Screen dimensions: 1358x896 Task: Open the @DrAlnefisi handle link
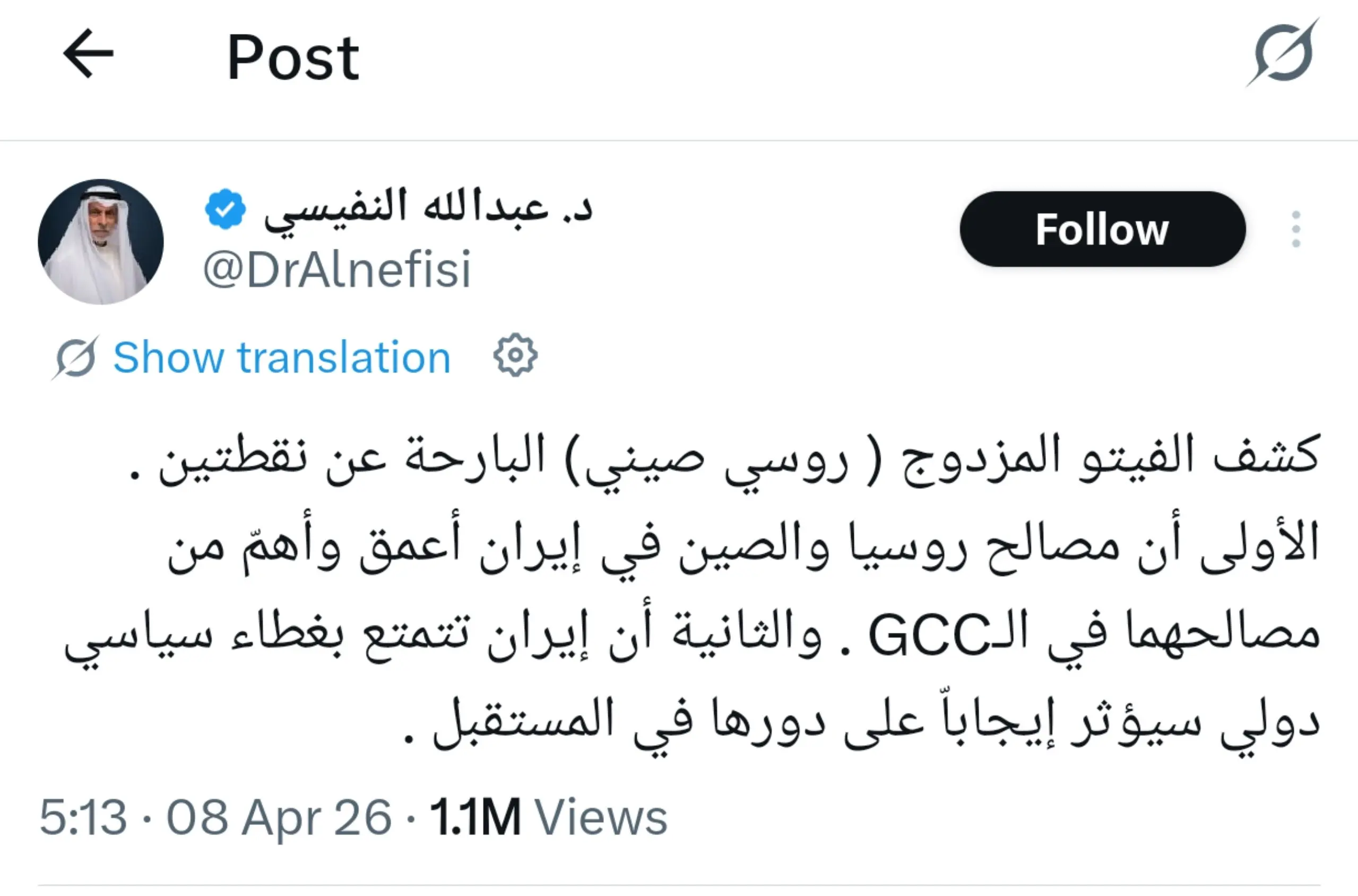pos(337,269)
